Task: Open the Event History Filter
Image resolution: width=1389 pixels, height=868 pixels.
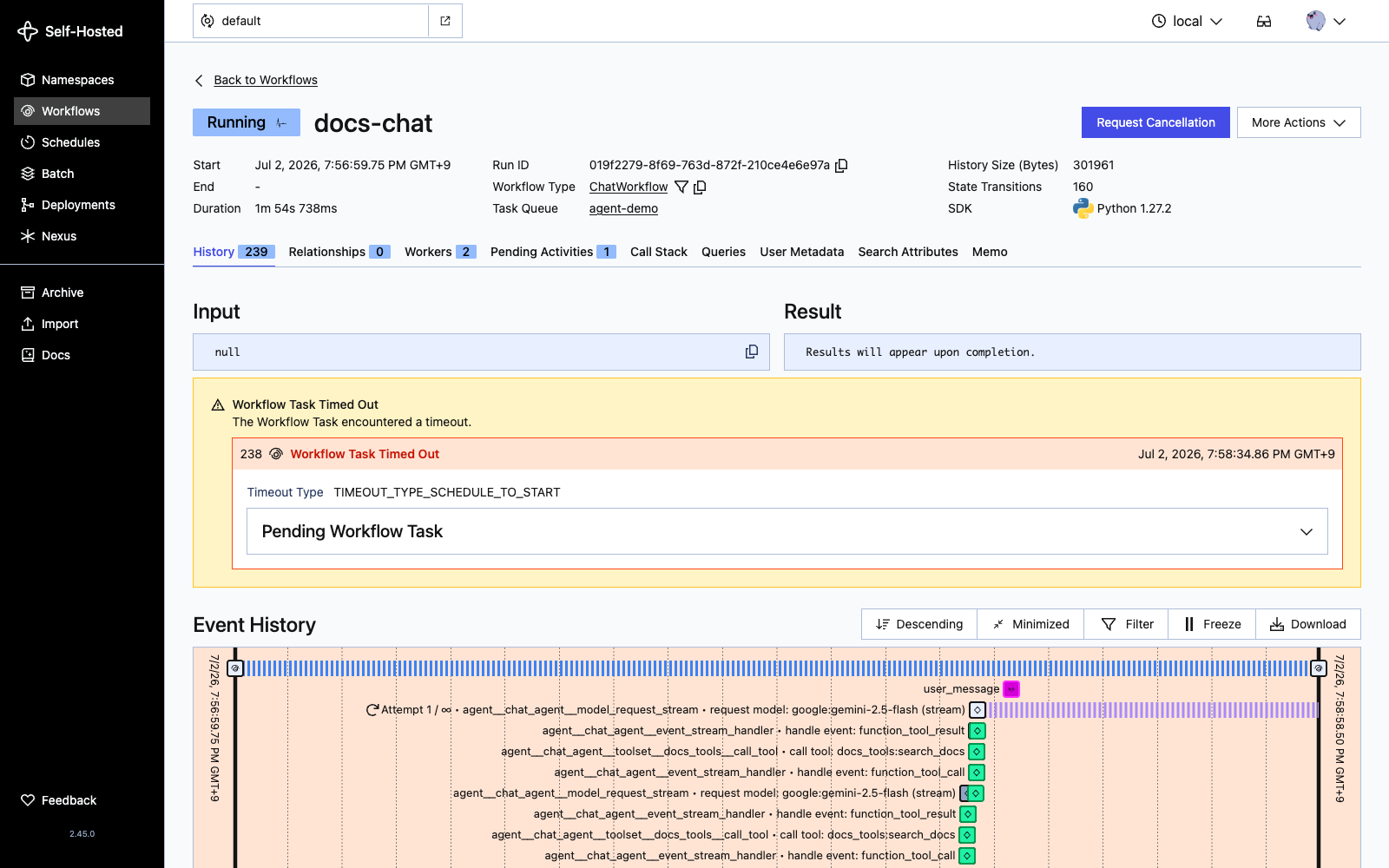Action: coord(1127,624)
